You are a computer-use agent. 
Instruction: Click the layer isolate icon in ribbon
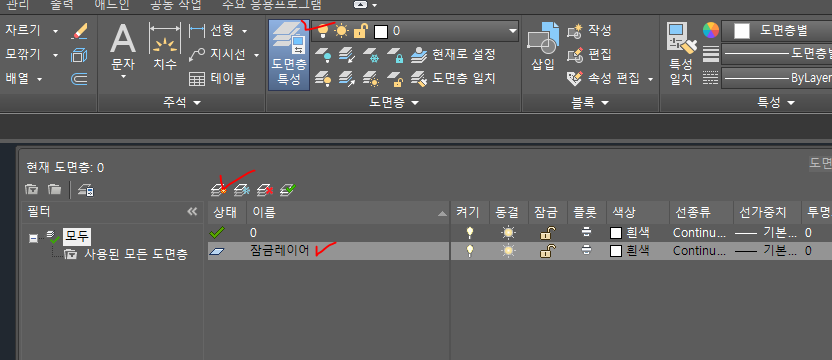pyautogui.click(x=347, y=54)
